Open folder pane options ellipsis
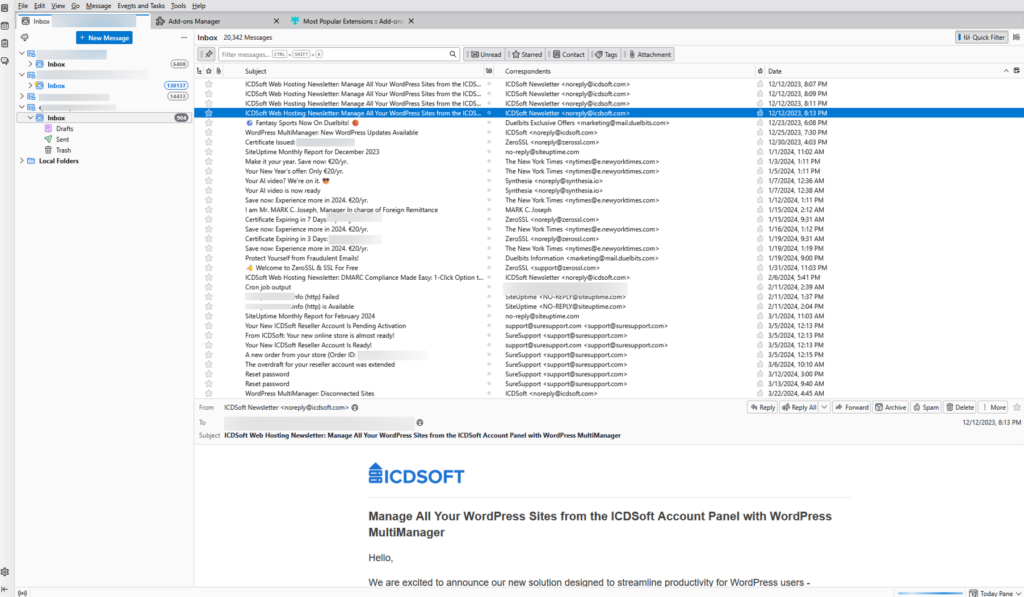 pyautogui.click(x=184, y=38)
